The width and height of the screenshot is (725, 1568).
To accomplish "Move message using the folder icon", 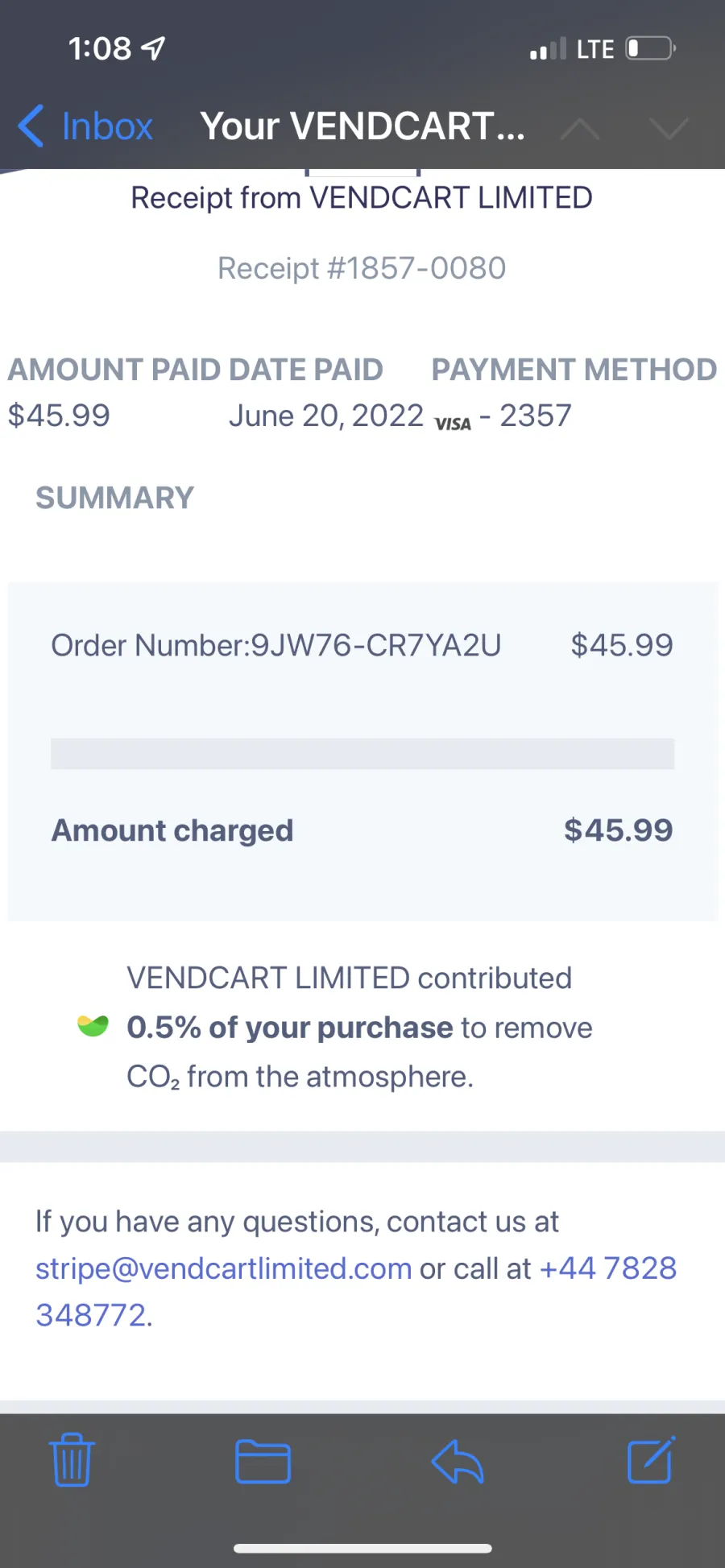I will click(263, 1461).
